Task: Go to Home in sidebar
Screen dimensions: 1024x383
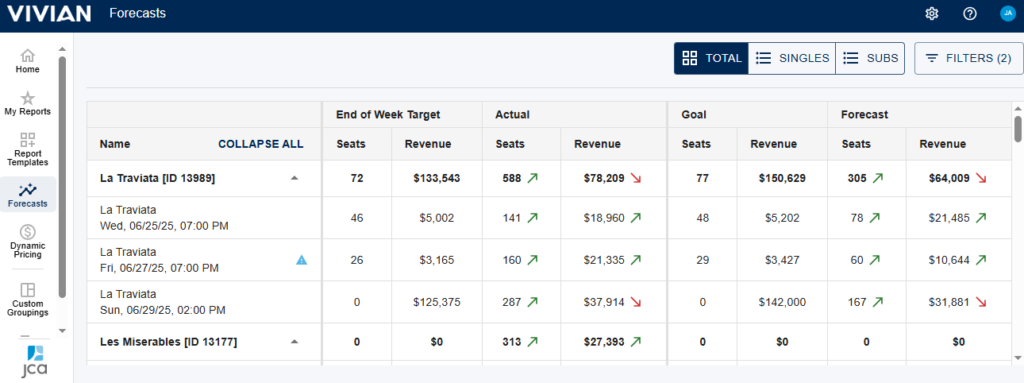Action: [27, 61]
